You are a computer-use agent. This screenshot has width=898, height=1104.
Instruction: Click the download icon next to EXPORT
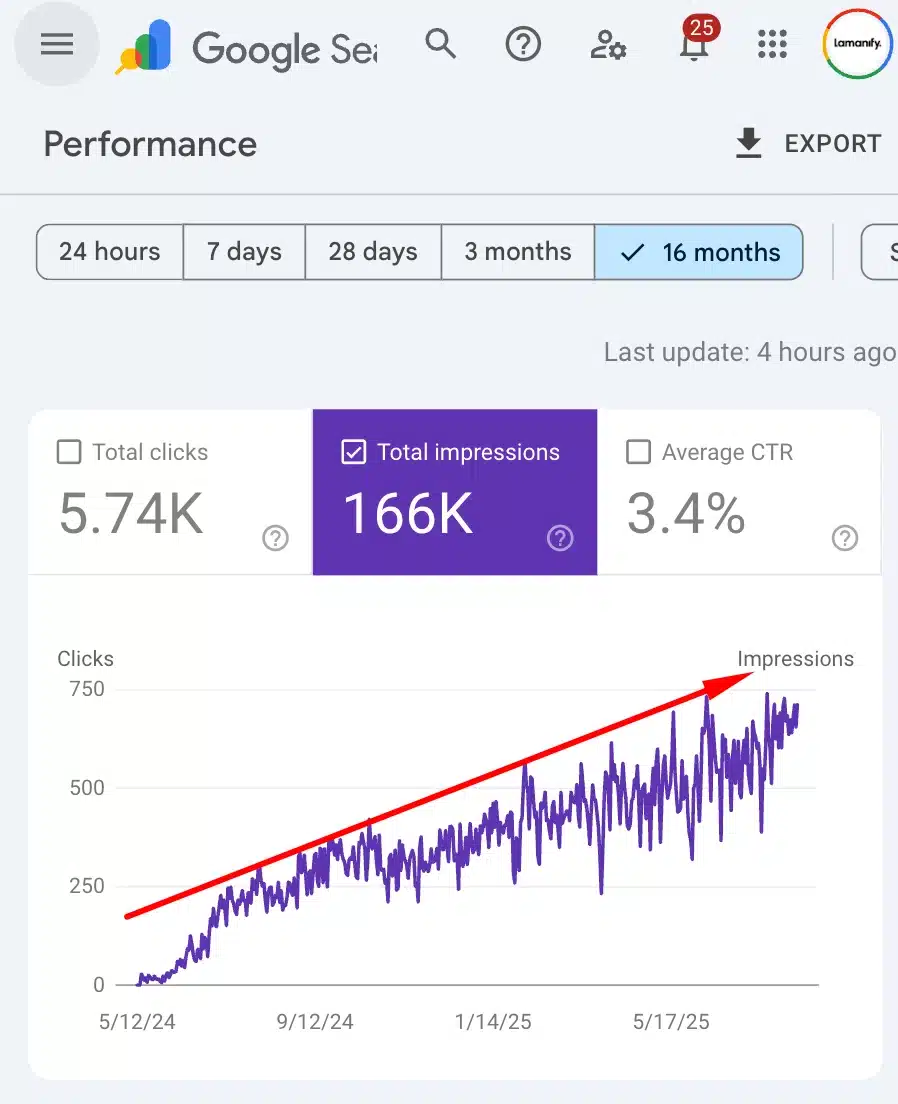(748, 143)
